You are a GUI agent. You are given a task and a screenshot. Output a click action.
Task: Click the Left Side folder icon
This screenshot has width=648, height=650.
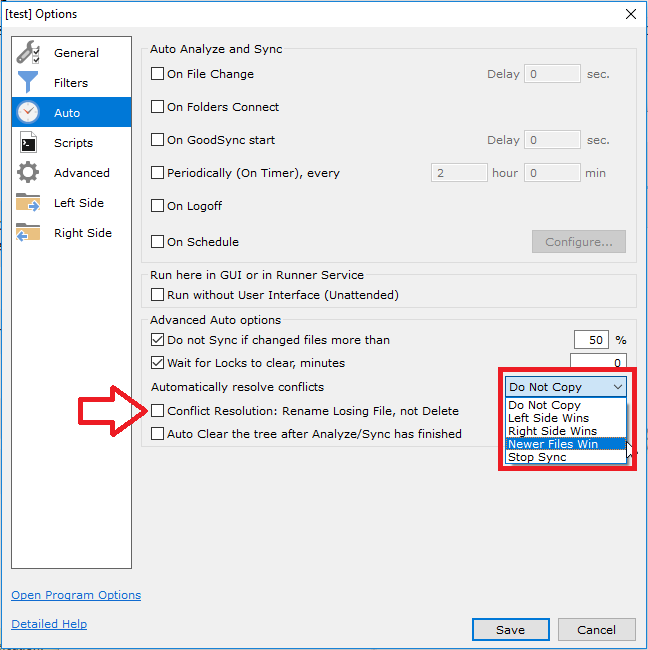tap(28, 203)
